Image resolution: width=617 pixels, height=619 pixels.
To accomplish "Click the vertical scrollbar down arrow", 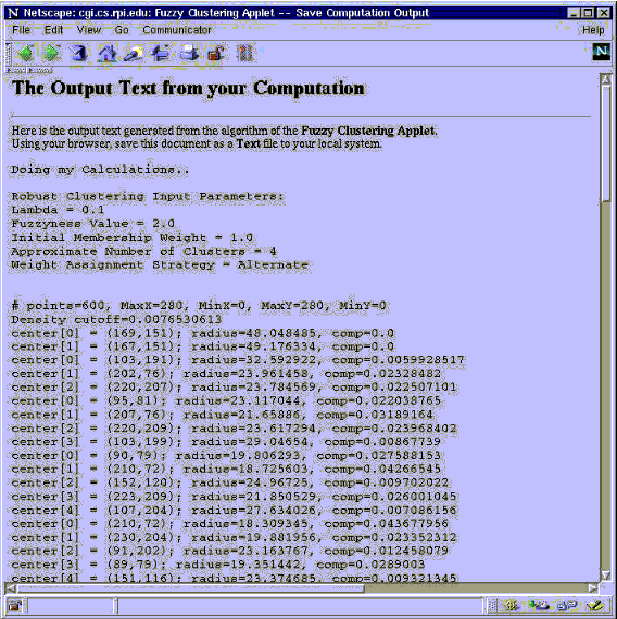I will coord(606,575).
